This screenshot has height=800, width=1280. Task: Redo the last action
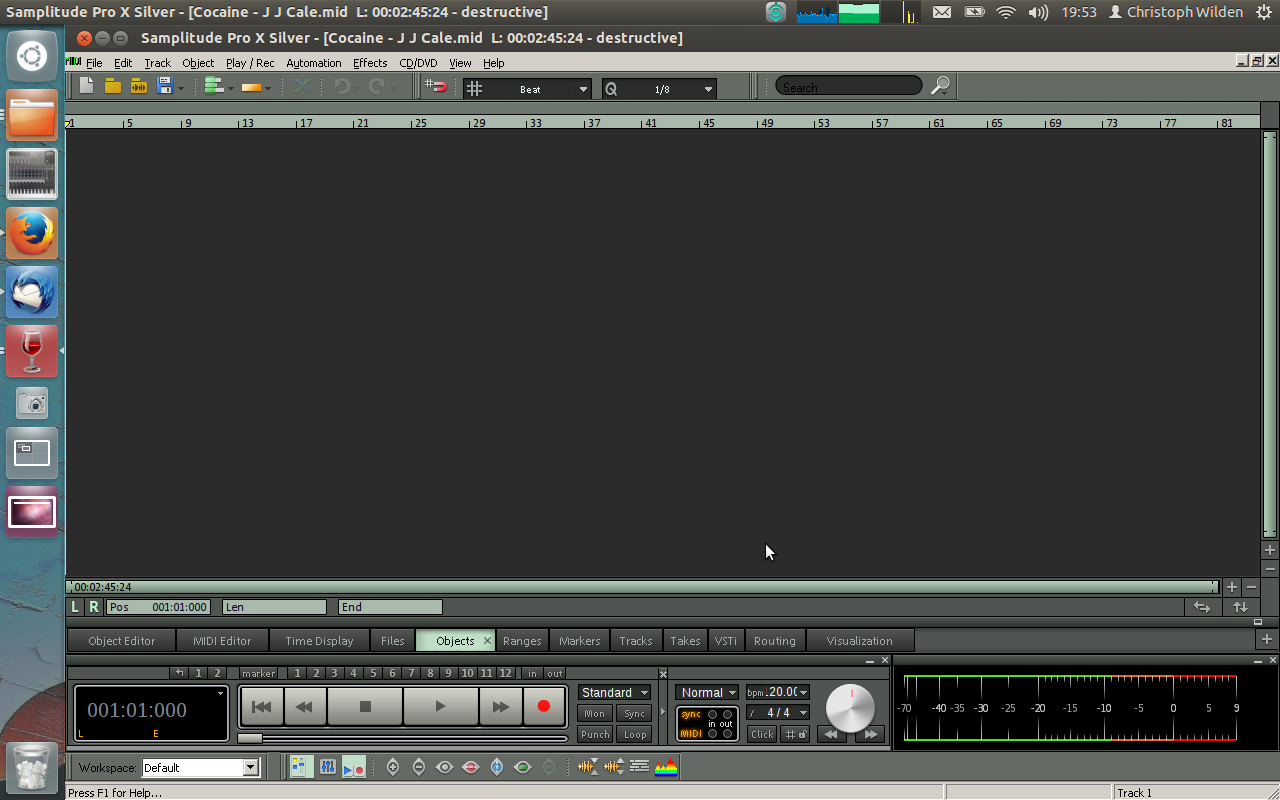coord(377,87)
